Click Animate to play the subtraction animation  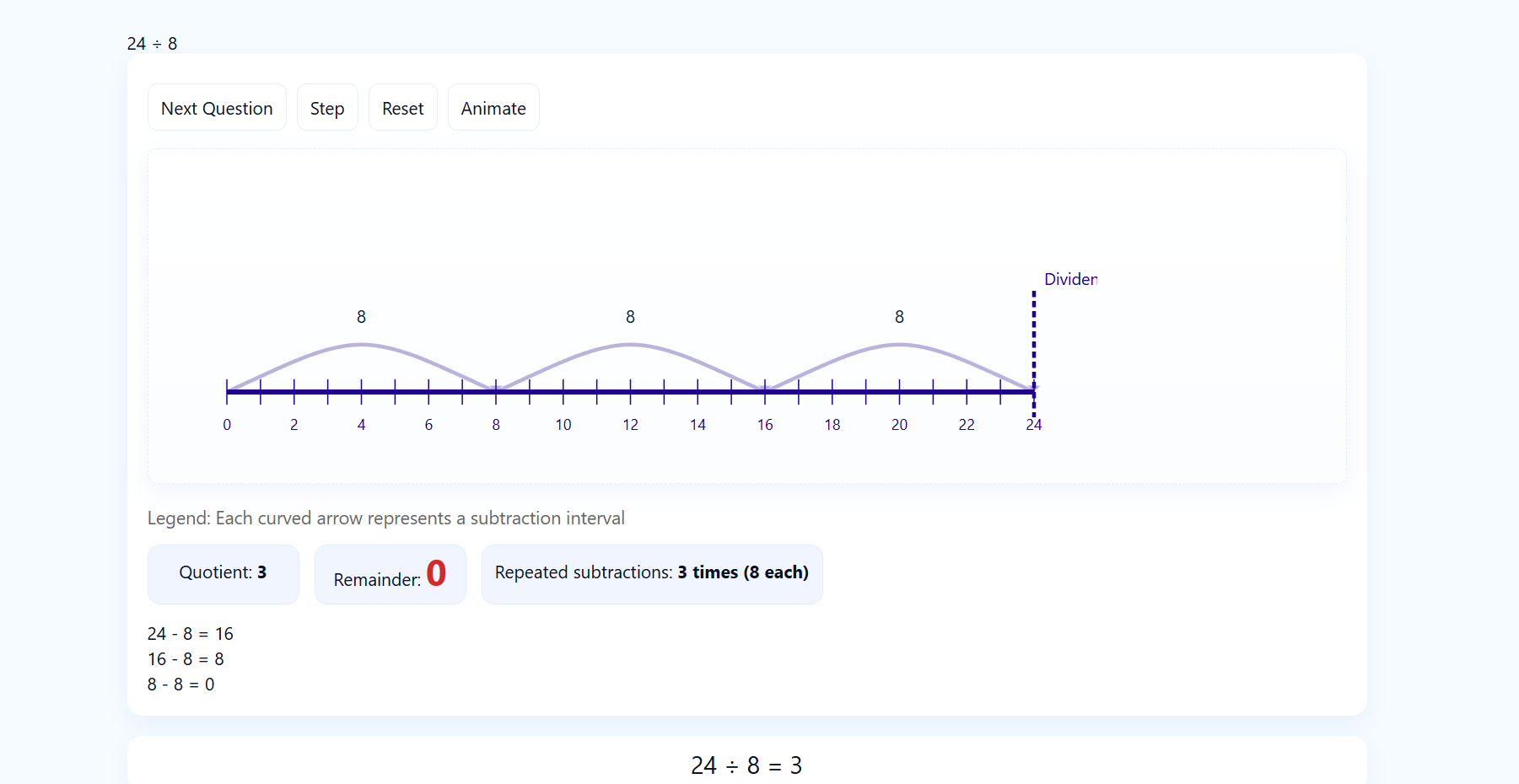point(493,107)
